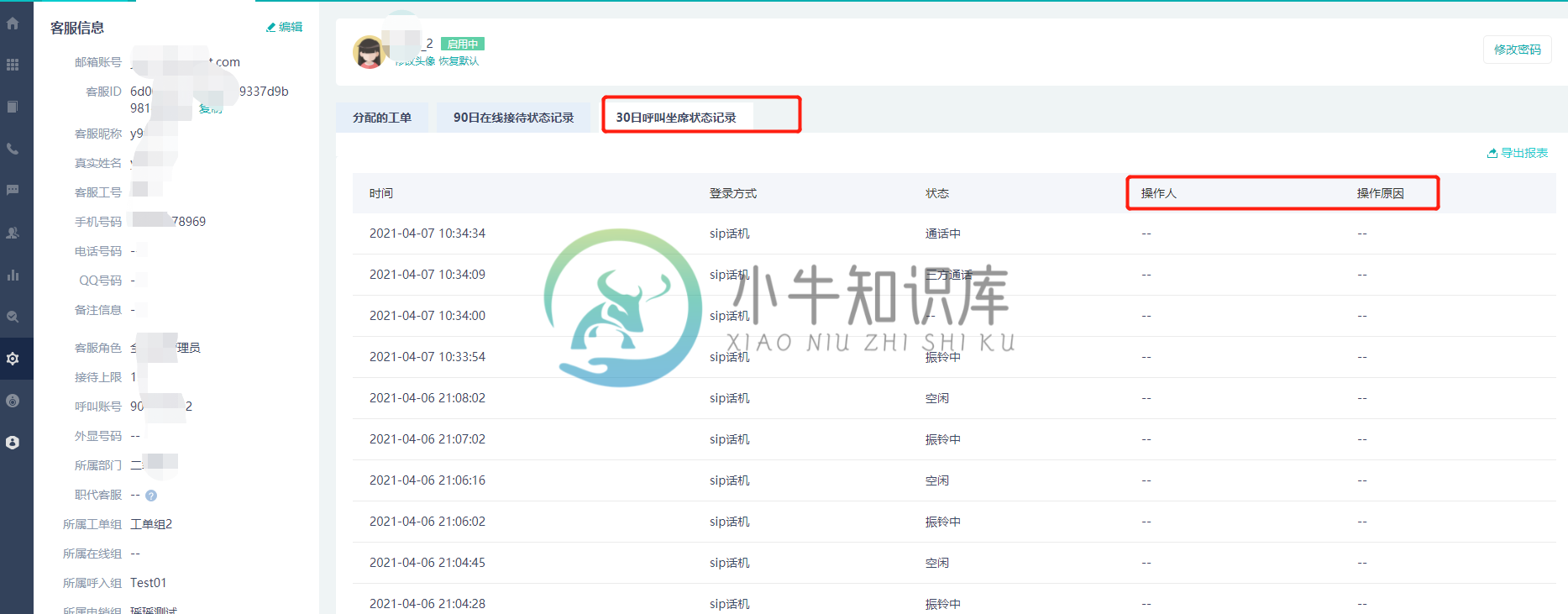Click the timestamp 2021-04-06 21:07:02
The image size is (1568, 614).
click(427, 439)
